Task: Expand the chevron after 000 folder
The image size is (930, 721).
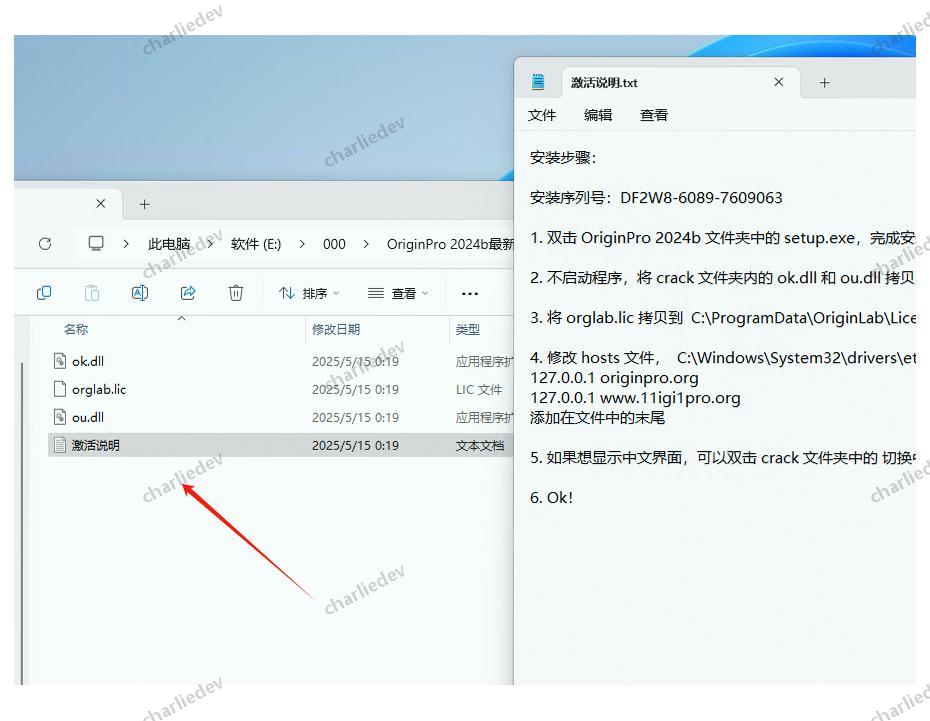Action: 366,244
